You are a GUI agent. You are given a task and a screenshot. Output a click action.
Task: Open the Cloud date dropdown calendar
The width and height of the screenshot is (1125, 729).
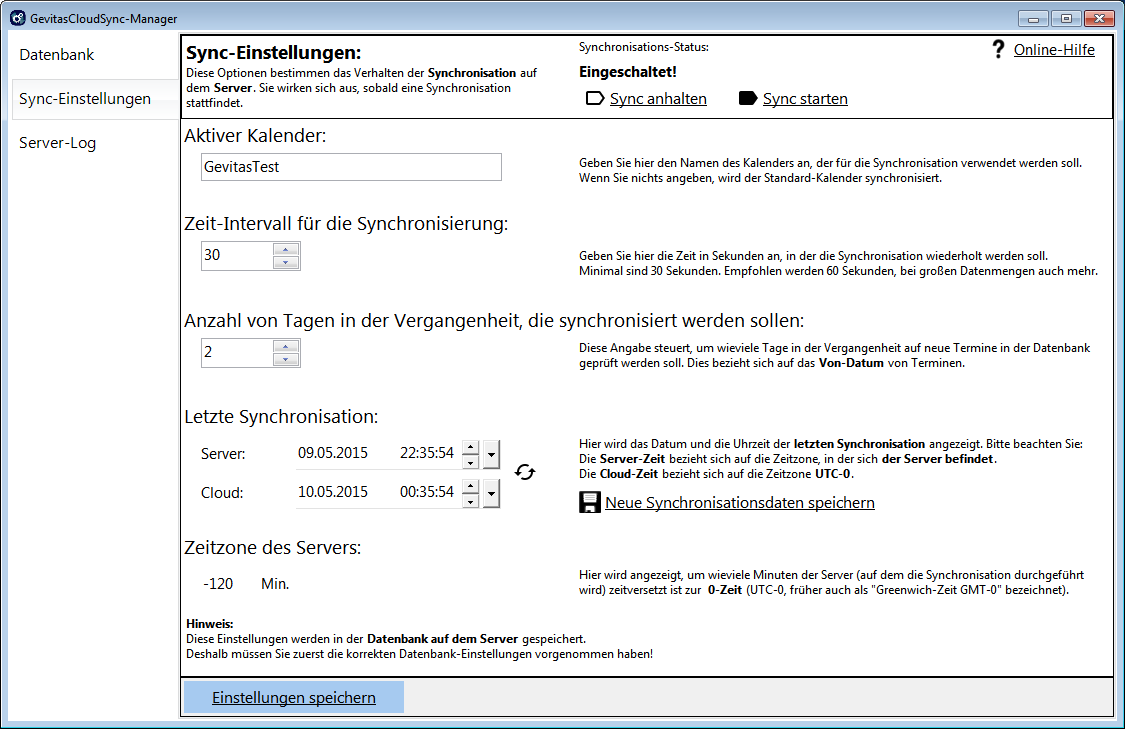[x=491, y=493]
